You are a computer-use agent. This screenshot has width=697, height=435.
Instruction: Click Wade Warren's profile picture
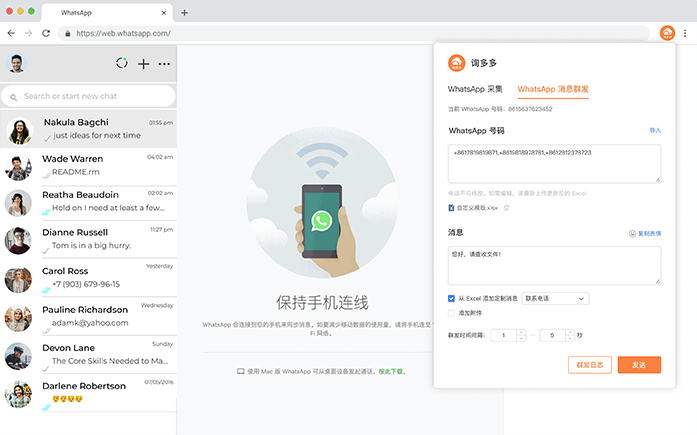pyautogui.click(x=18, y=168)
